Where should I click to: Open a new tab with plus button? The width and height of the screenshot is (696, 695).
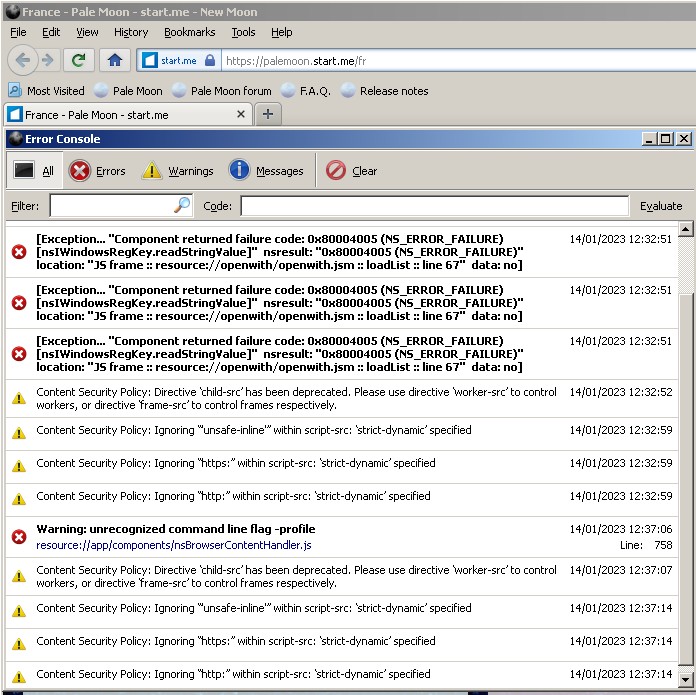tap(267, 114)
